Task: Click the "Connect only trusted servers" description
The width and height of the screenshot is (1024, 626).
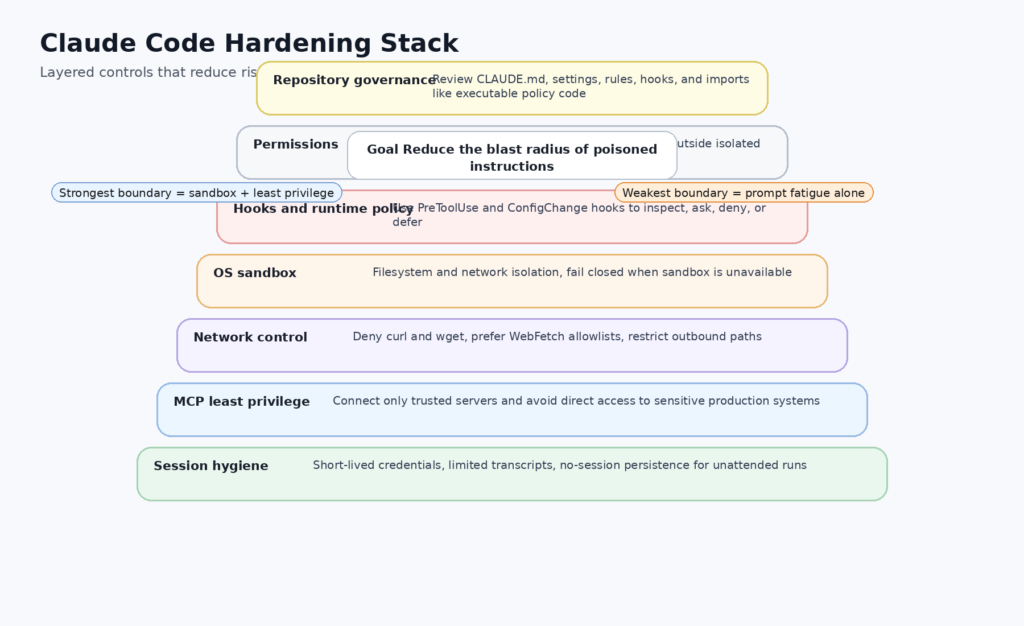Action: point(575,401)
